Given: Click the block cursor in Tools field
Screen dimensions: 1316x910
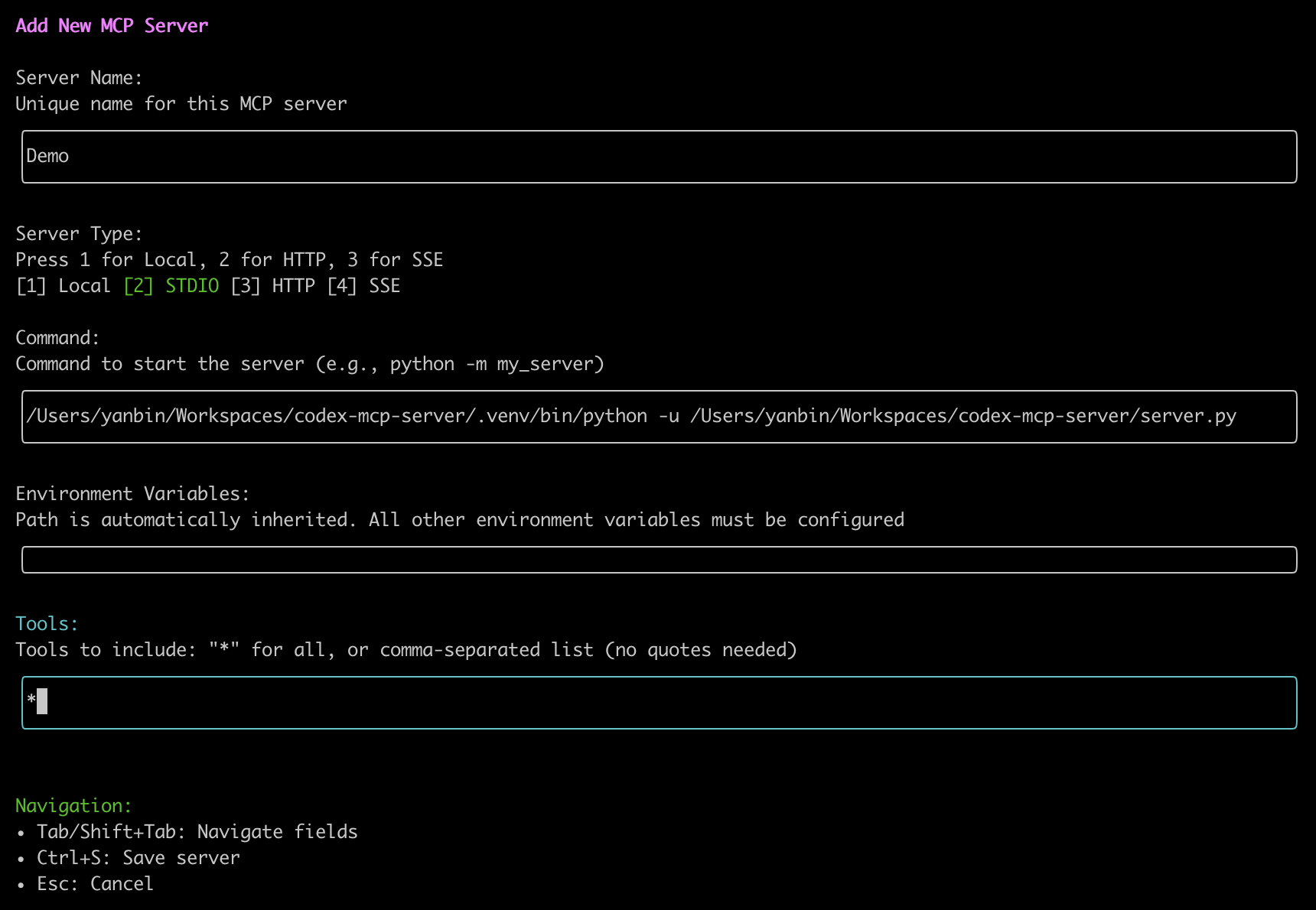Looking at the screenshot, I should pos(42,701).
